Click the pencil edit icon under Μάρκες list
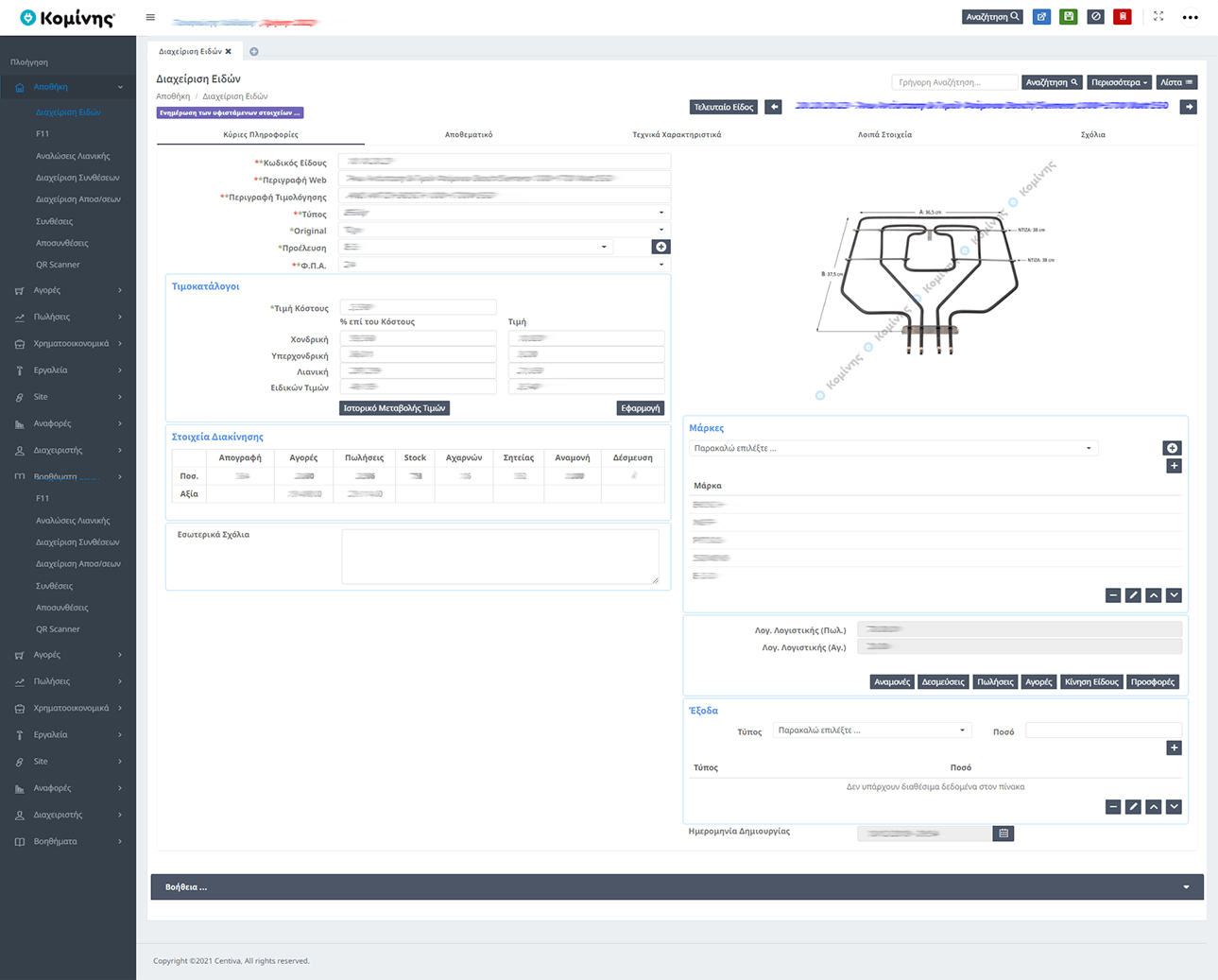Screen dimensions: 1218x980 coord(1133,595)
